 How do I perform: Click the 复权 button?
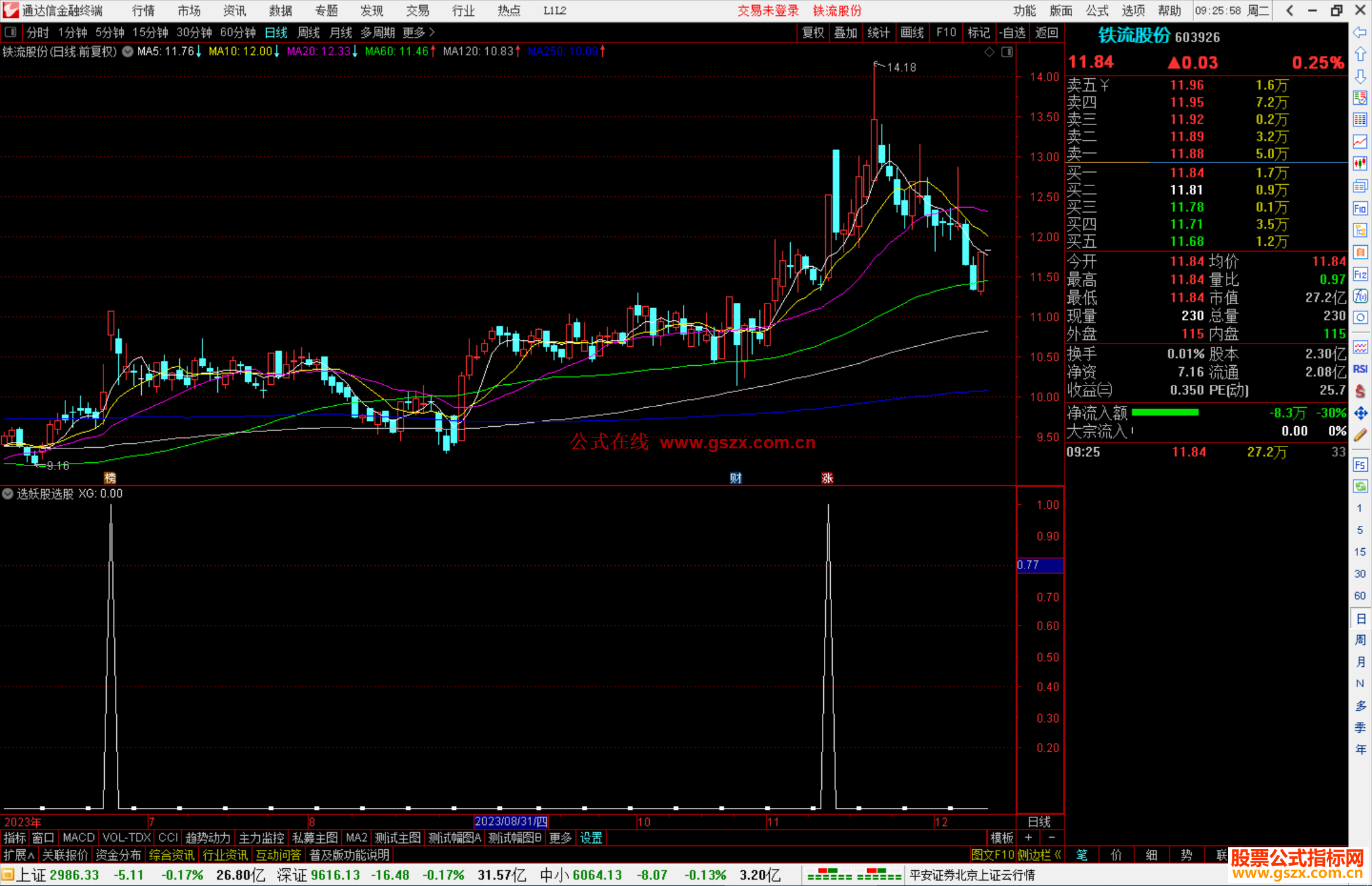[x=813, y=32]
